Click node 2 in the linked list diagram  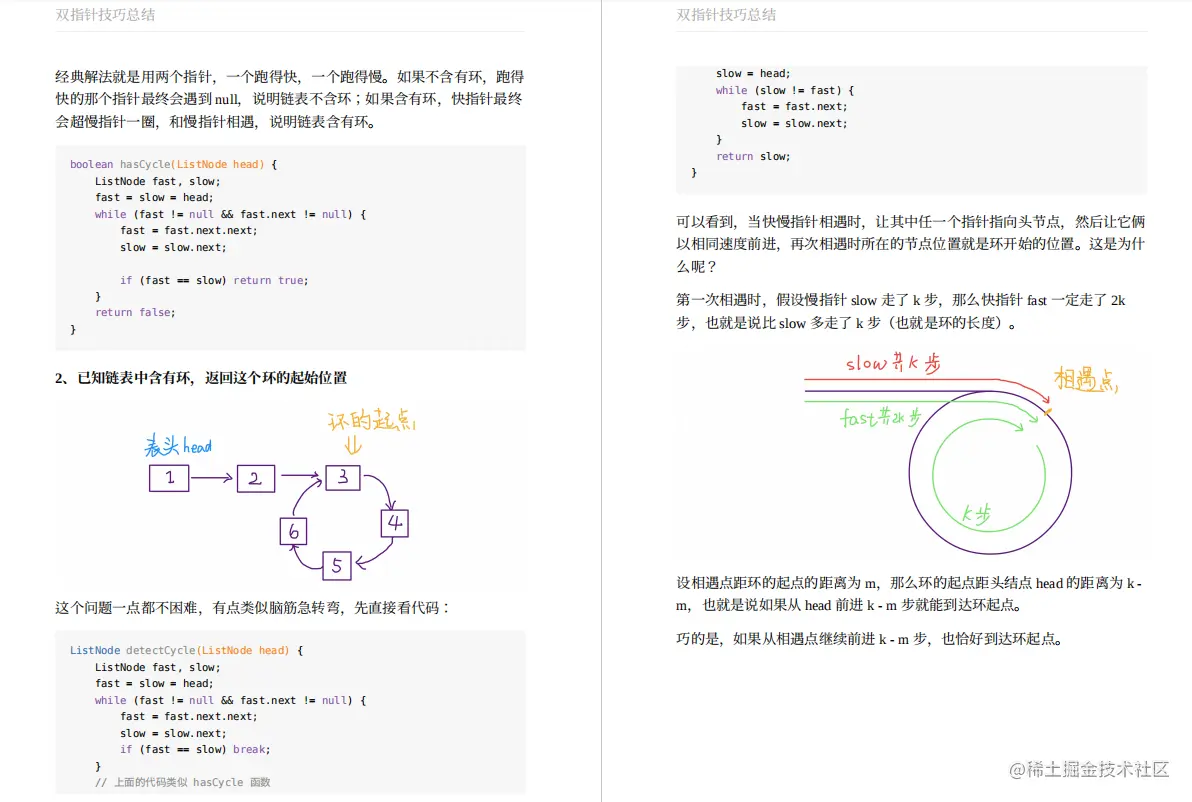255,479
